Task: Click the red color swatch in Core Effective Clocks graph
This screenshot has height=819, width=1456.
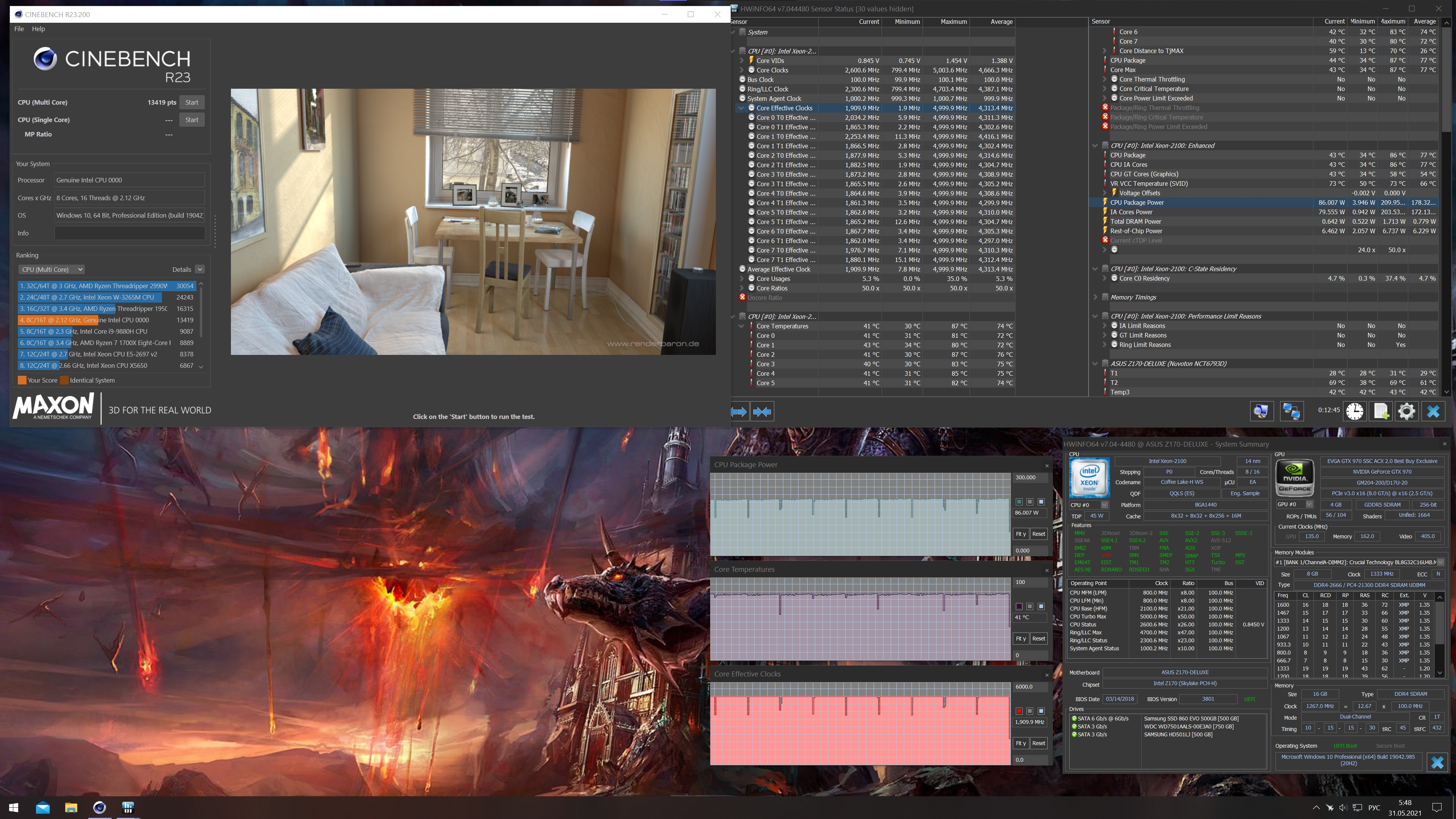Action: (1019, 711)
